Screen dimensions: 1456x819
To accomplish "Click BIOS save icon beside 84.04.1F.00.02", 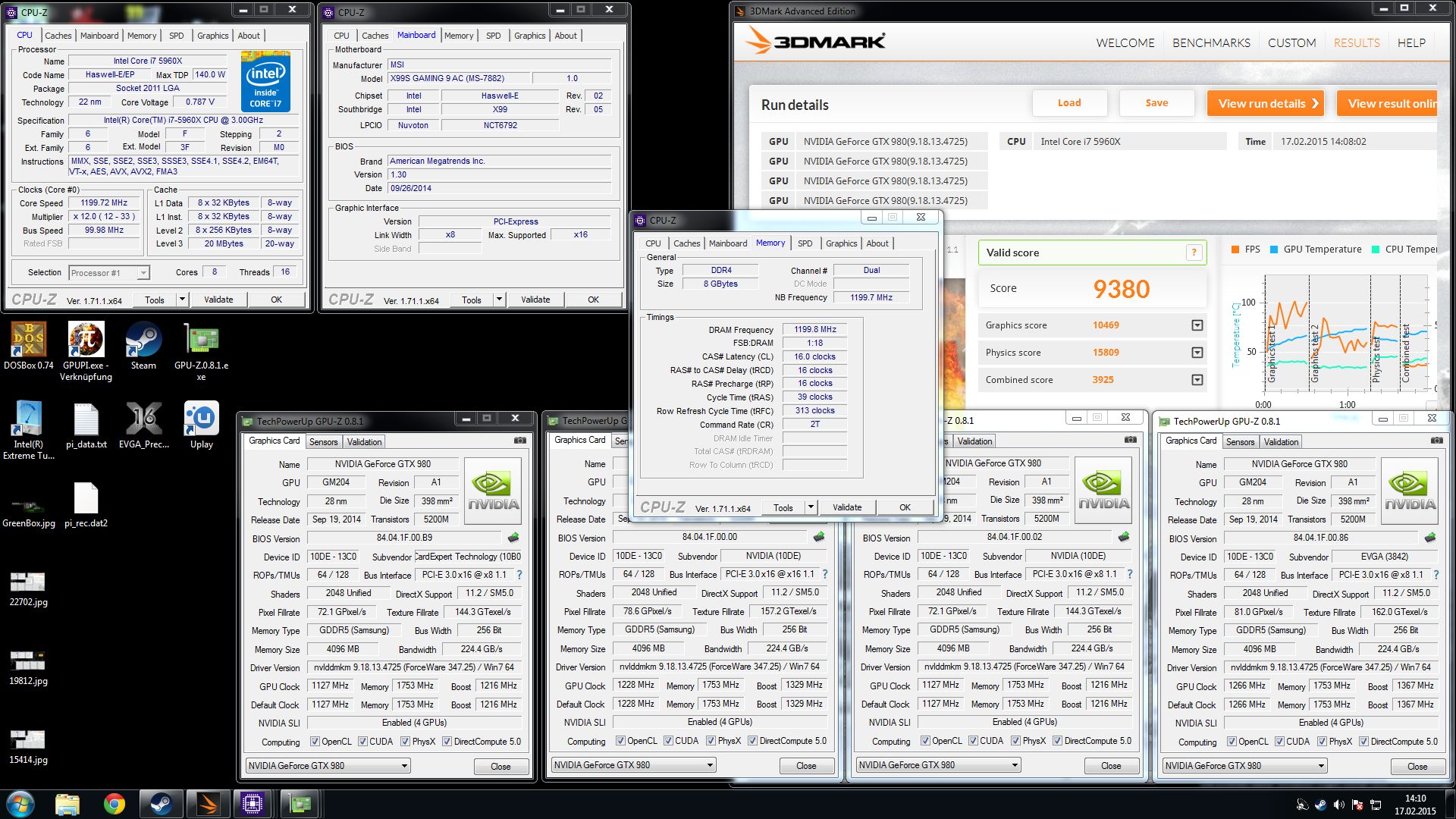I will (1124, 537).
